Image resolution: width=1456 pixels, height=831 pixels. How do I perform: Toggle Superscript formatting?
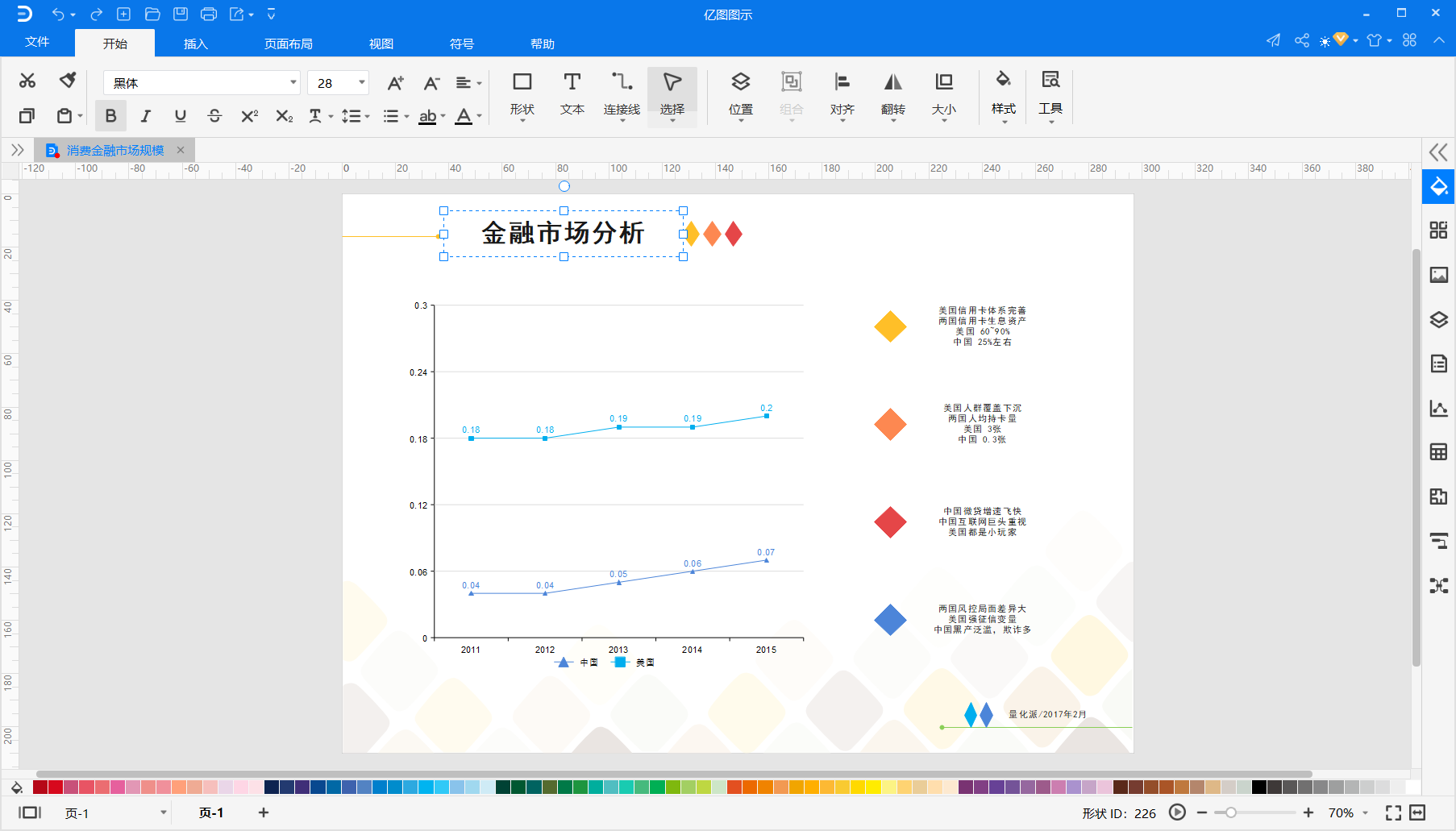tap(249, 116)
